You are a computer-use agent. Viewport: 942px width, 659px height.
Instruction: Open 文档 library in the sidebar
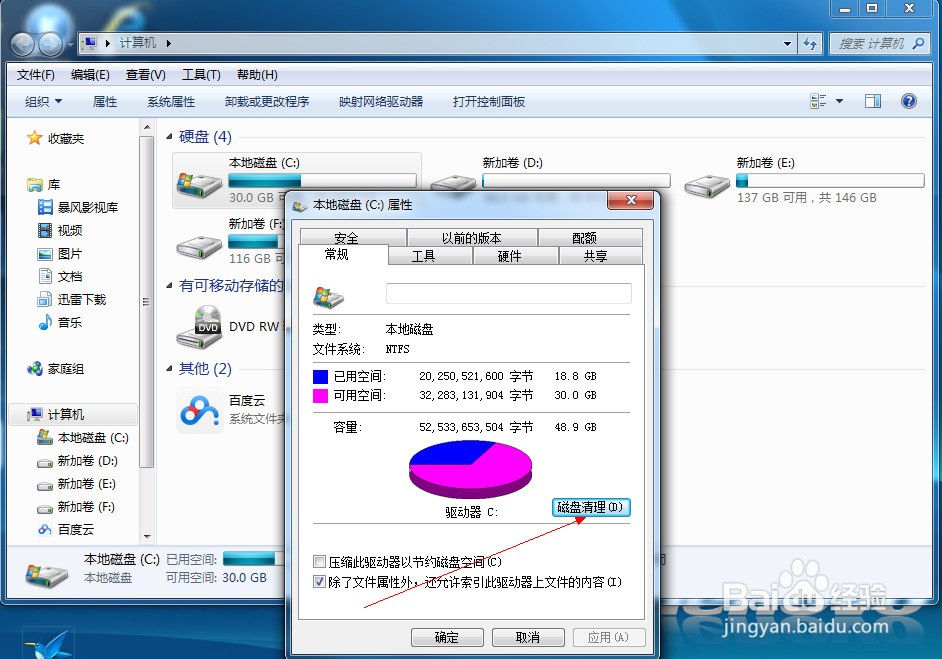tap(60, 276)
